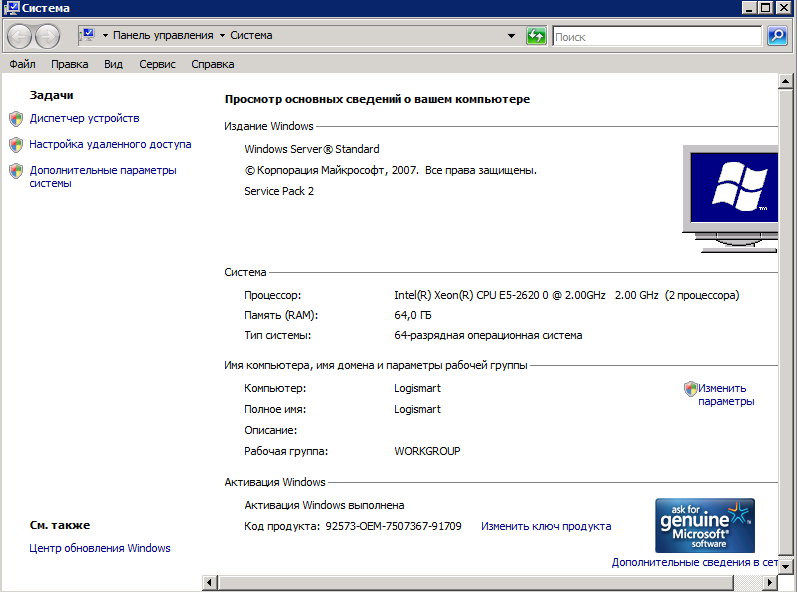This screenshot has width=797, height=592.
Task: Click horizontal scrollbar right arrow
Action: click(770, 582)
